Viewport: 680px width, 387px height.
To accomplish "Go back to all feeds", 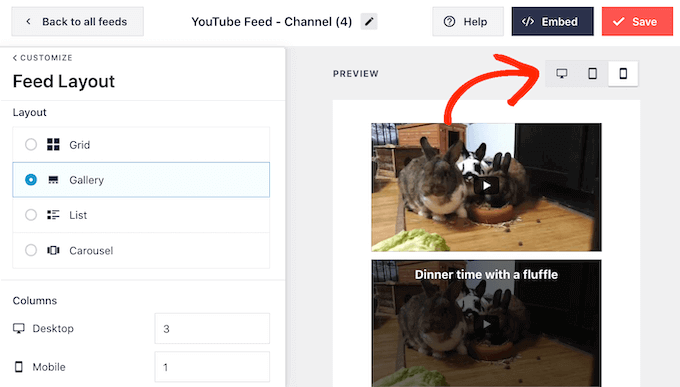I will point(78,22).
